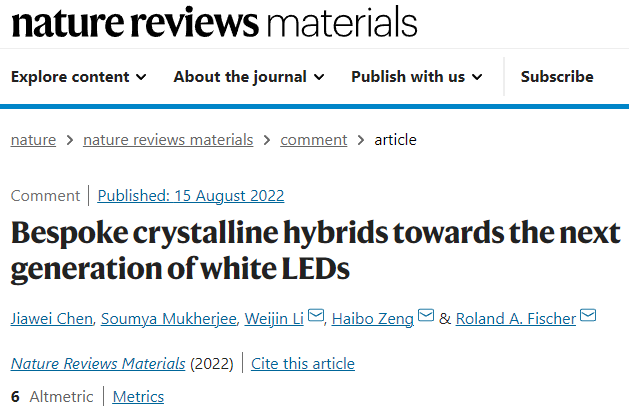Click envelope icon next to Weijin Li
The height and width of the screenshot is (412, 629).
pos(316,317)
